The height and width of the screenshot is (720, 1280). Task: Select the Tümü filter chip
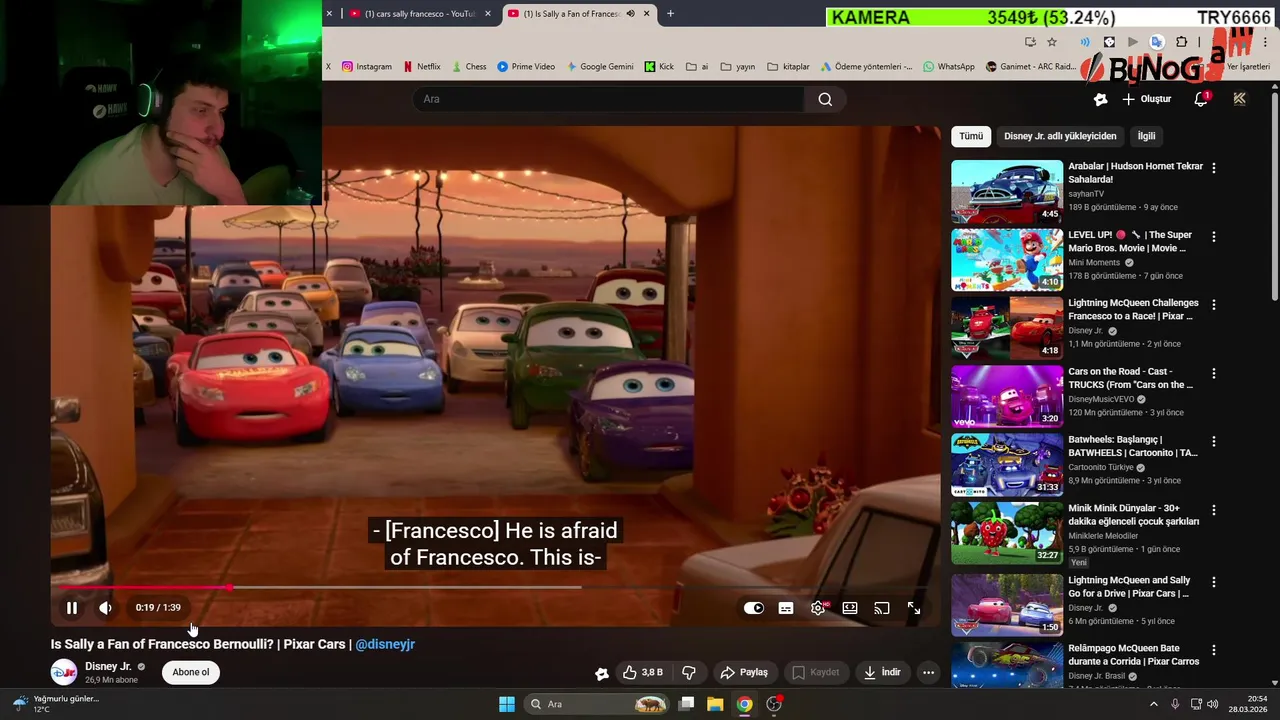pos(971,136)
